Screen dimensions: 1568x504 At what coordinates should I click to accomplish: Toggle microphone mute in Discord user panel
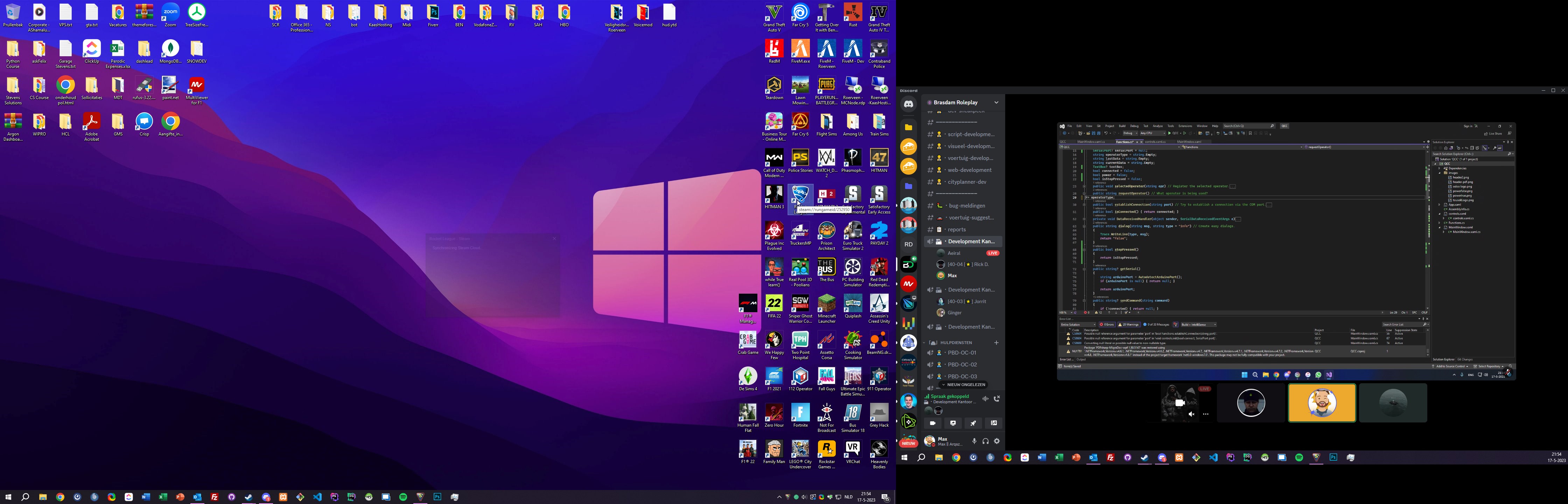pos(974,441)
